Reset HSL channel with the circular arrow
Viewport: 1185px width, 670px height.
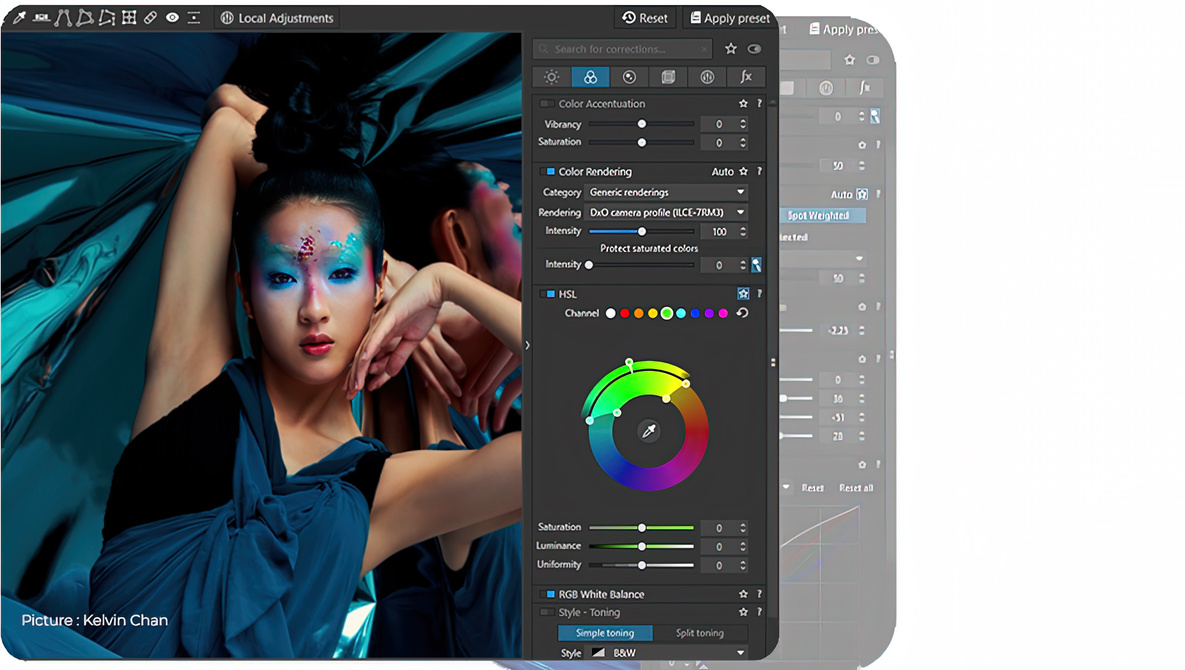coord(742,313)
